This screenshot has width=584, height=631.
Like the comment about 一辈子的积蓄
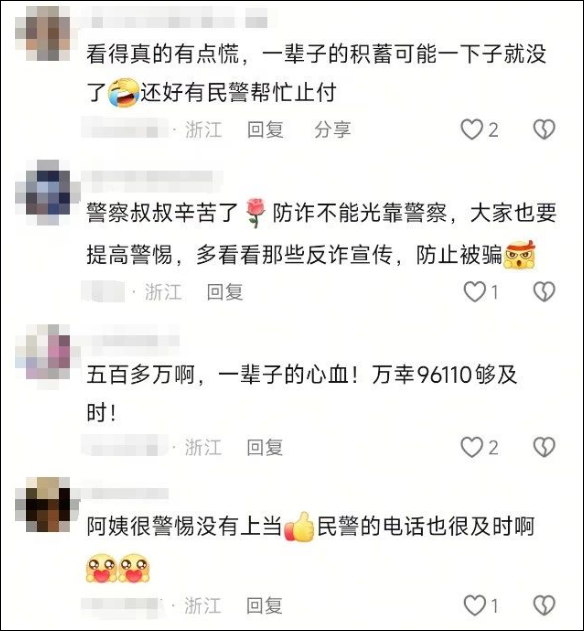(471, 130)
